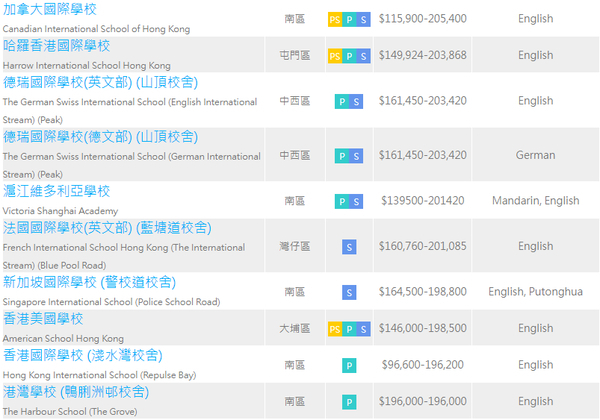Click PS badge in Harrow International School row
600x420 pixels.
tap(335, 56)
